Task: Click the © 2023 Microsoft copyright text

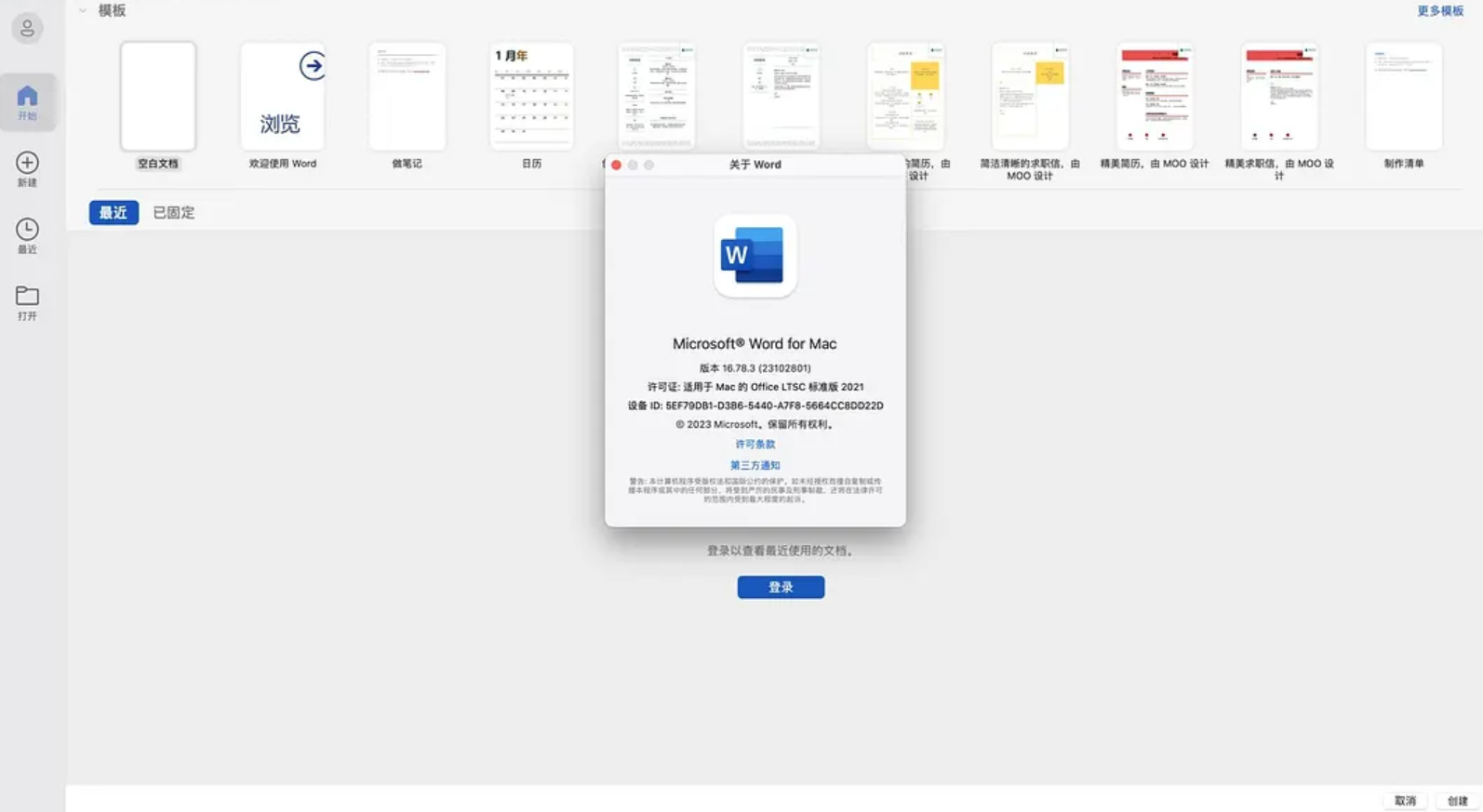Action: [x=755, y=424]
